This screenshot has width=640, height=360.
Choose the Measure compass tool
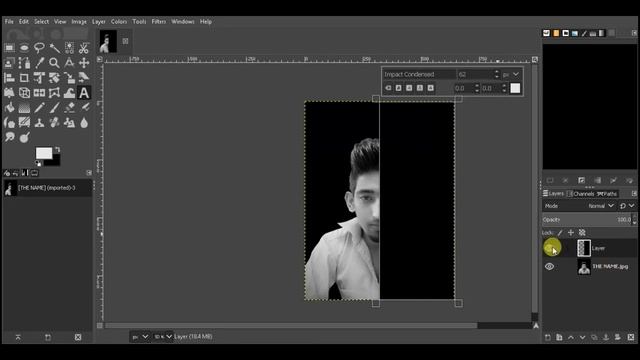(69, 63)
